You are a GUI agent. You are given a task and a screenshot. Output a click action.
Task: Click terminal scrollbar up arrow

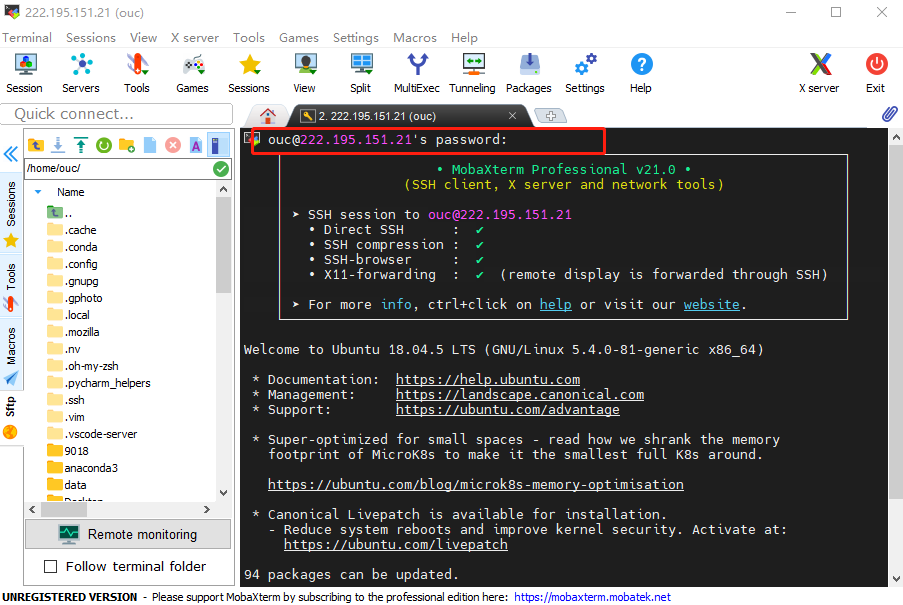[x=896, y=138]
